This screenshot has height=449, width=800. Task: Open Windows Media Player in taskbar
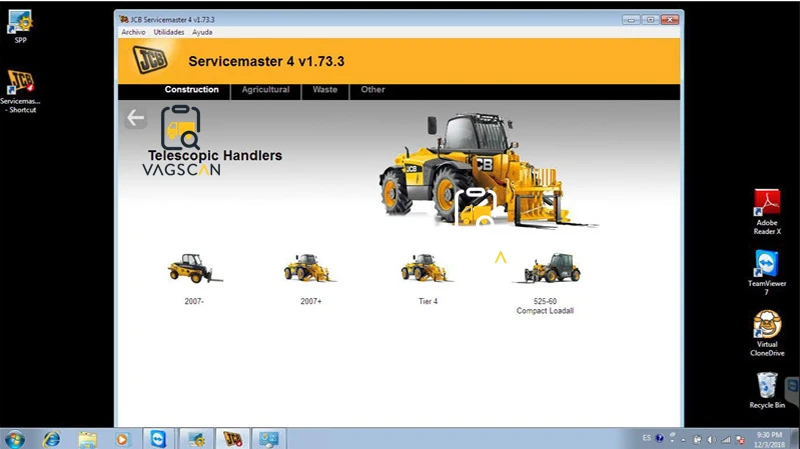(122, 439)
